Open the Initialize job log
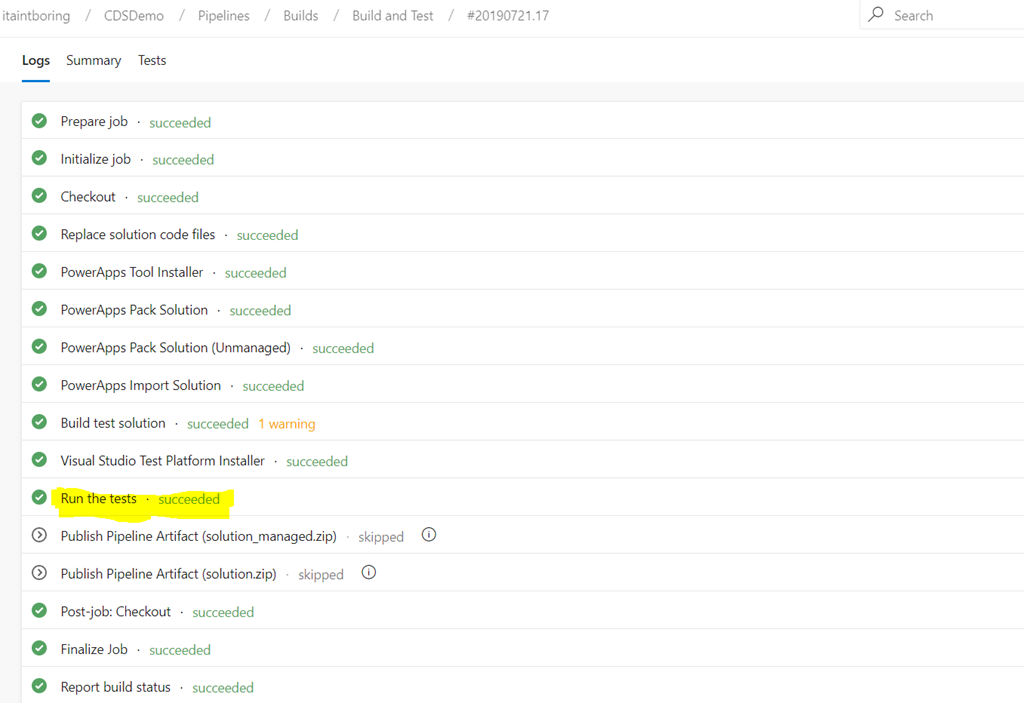 coord(522,159)
